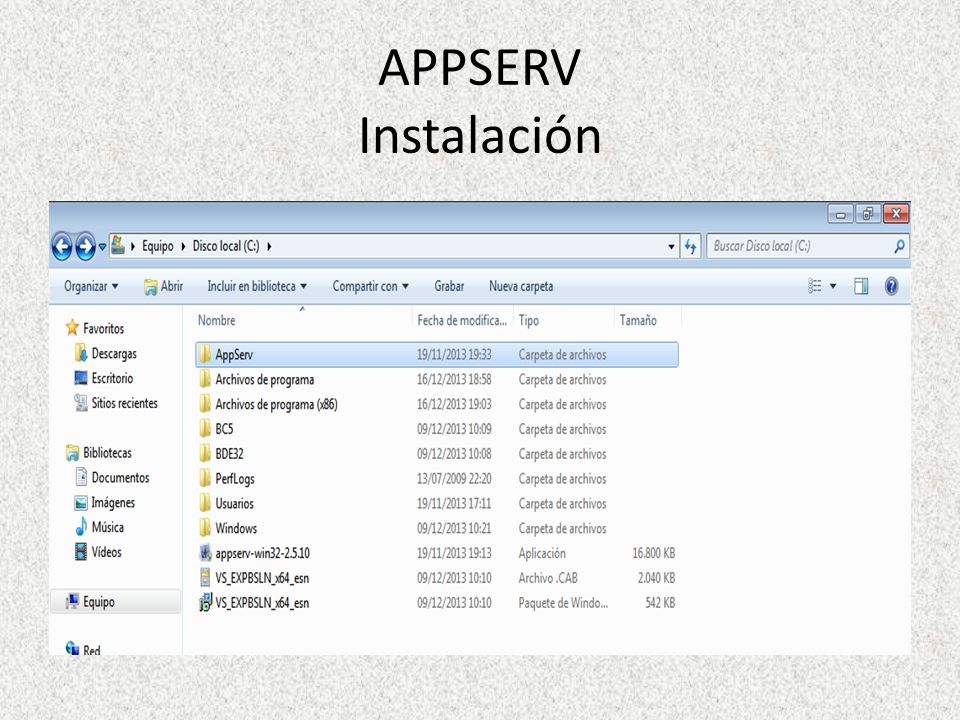
Task: Click the AppServ date 19/11/2013 19:33
Action: tap(454, 354)
